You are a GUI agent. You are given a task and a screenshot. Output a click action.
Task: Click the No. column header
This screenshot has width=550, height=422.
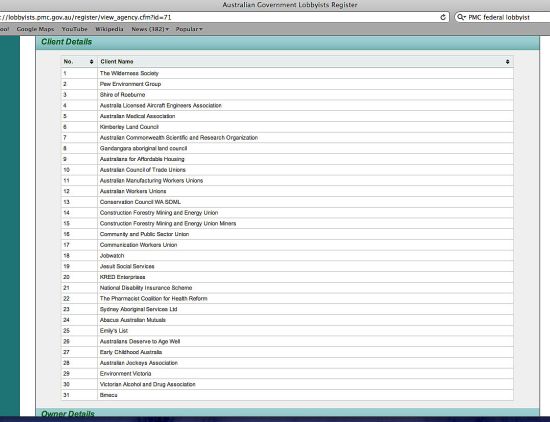79,62
